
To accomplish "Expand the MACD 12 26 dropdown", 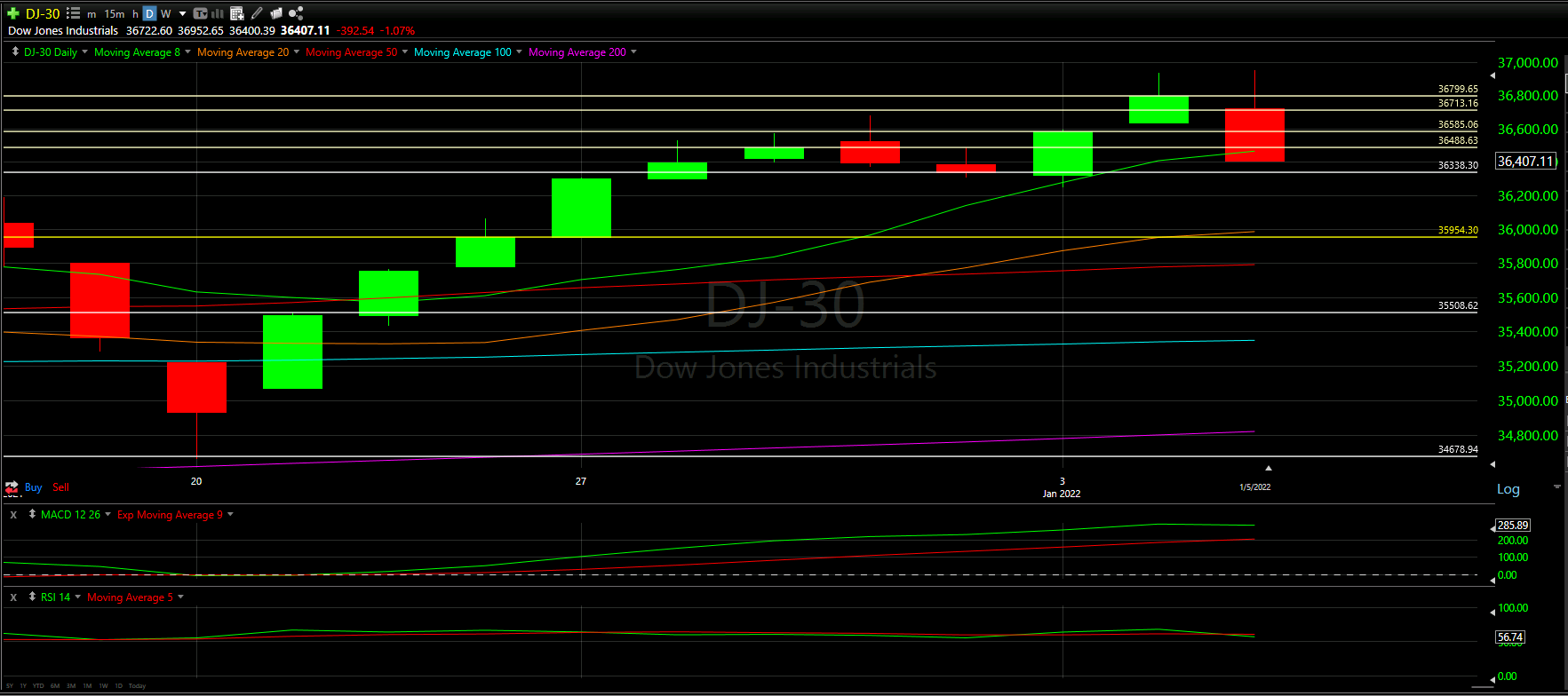I will [107, 514].
